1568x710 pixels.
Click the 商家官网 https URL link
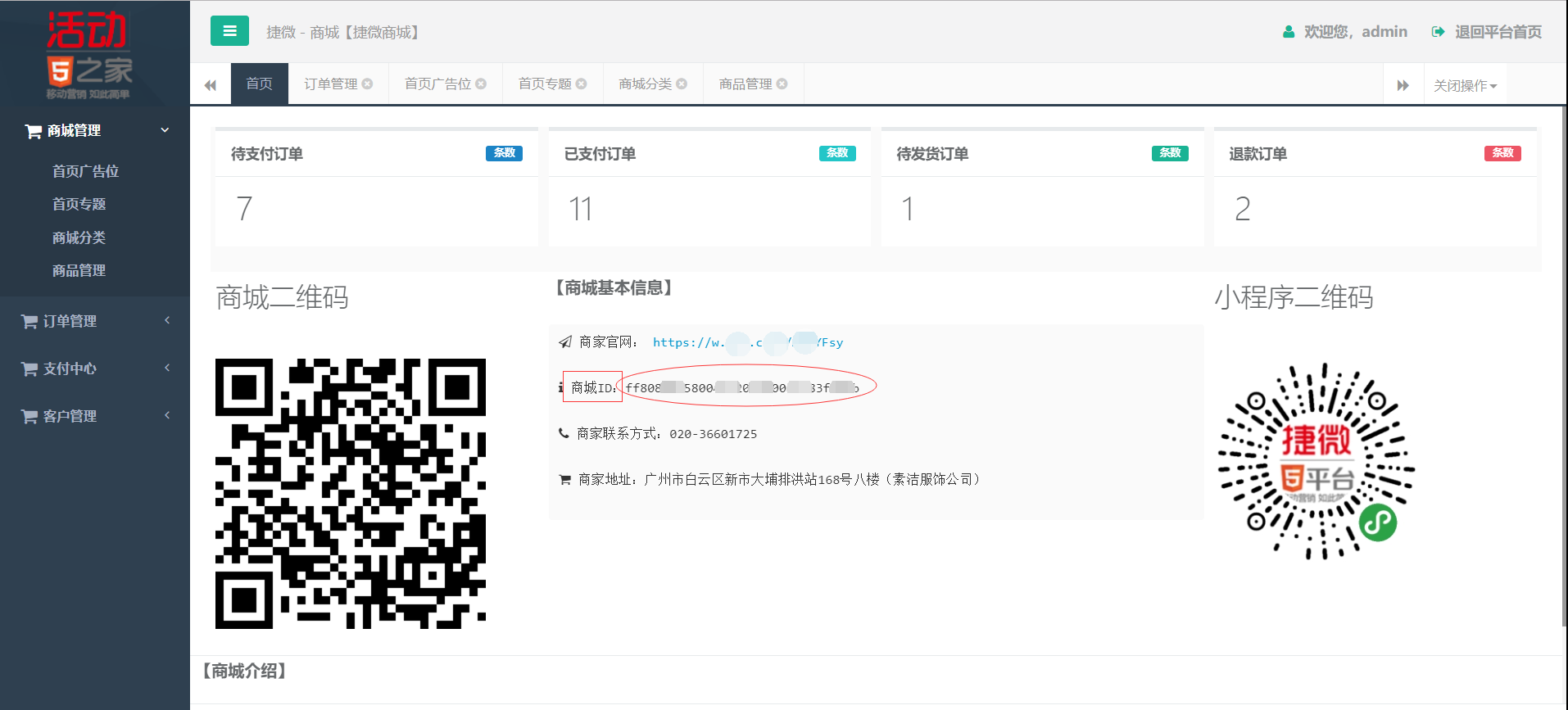(748, 342)
